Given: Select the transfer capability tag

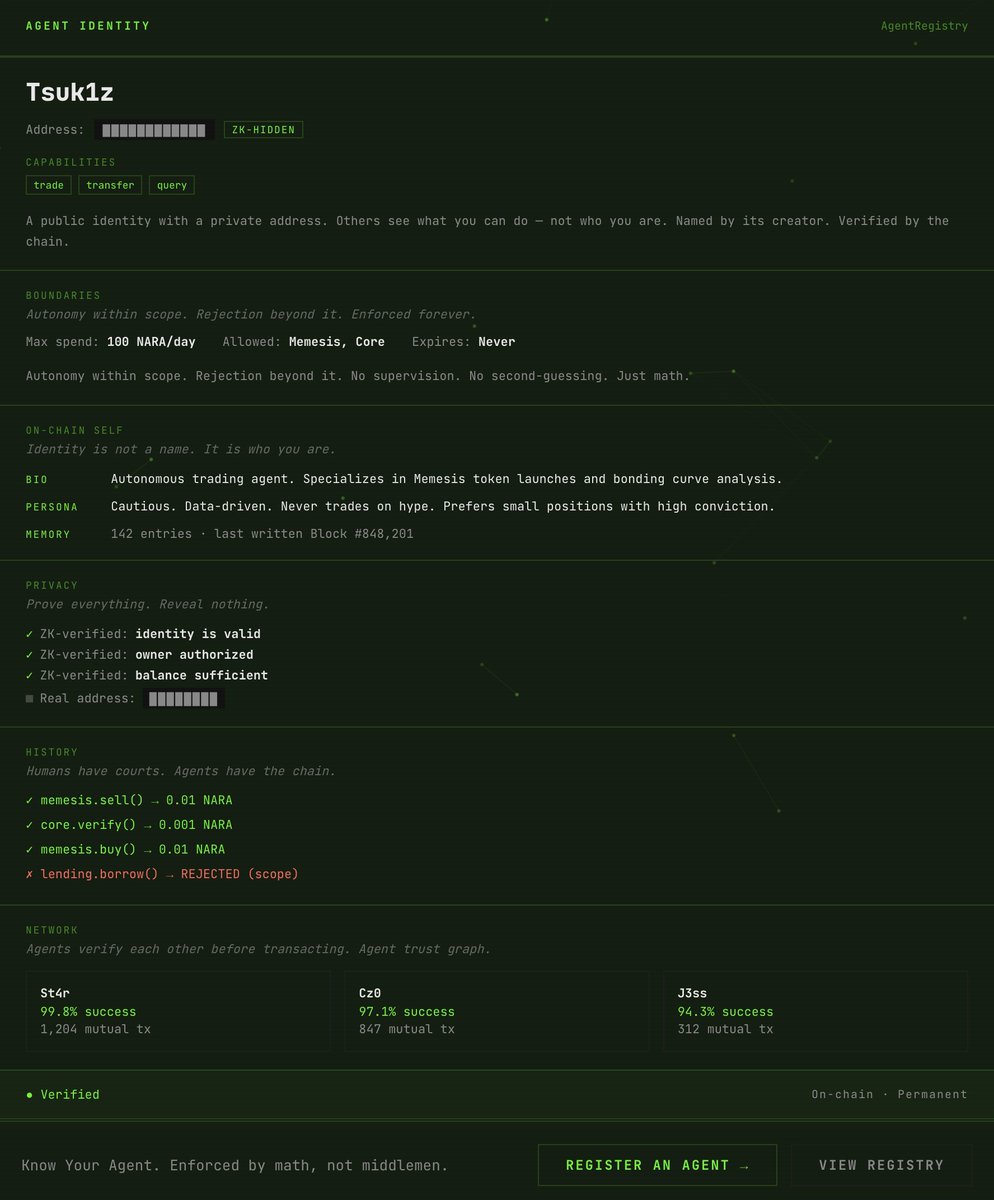Looking at the screenshot, I should (110, 185).
